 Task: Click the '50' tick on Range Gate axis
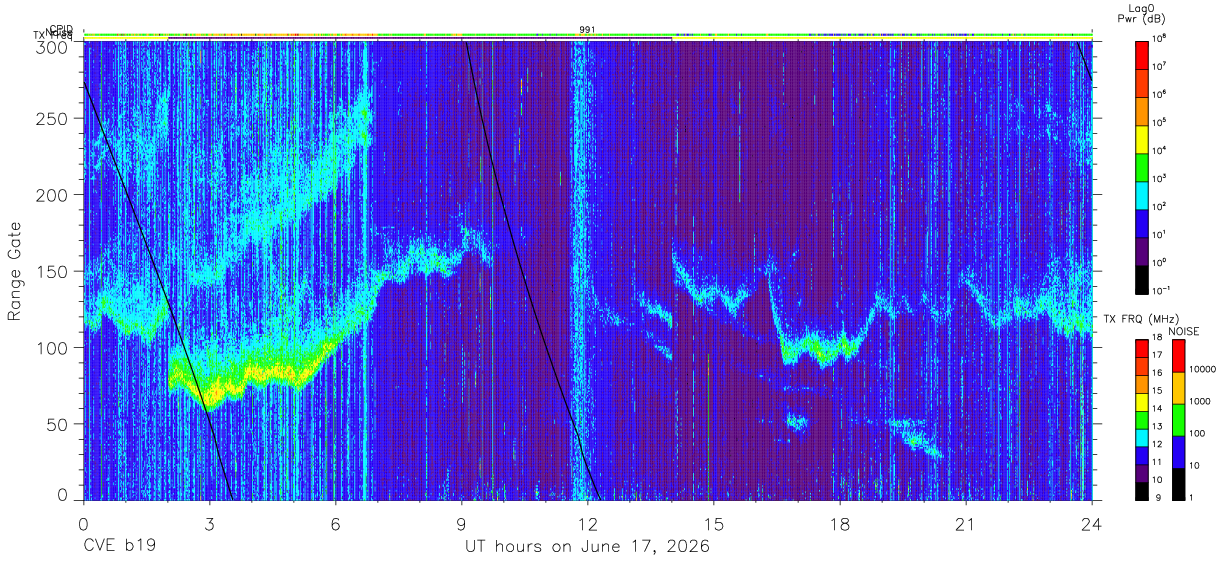coord(55,424)
